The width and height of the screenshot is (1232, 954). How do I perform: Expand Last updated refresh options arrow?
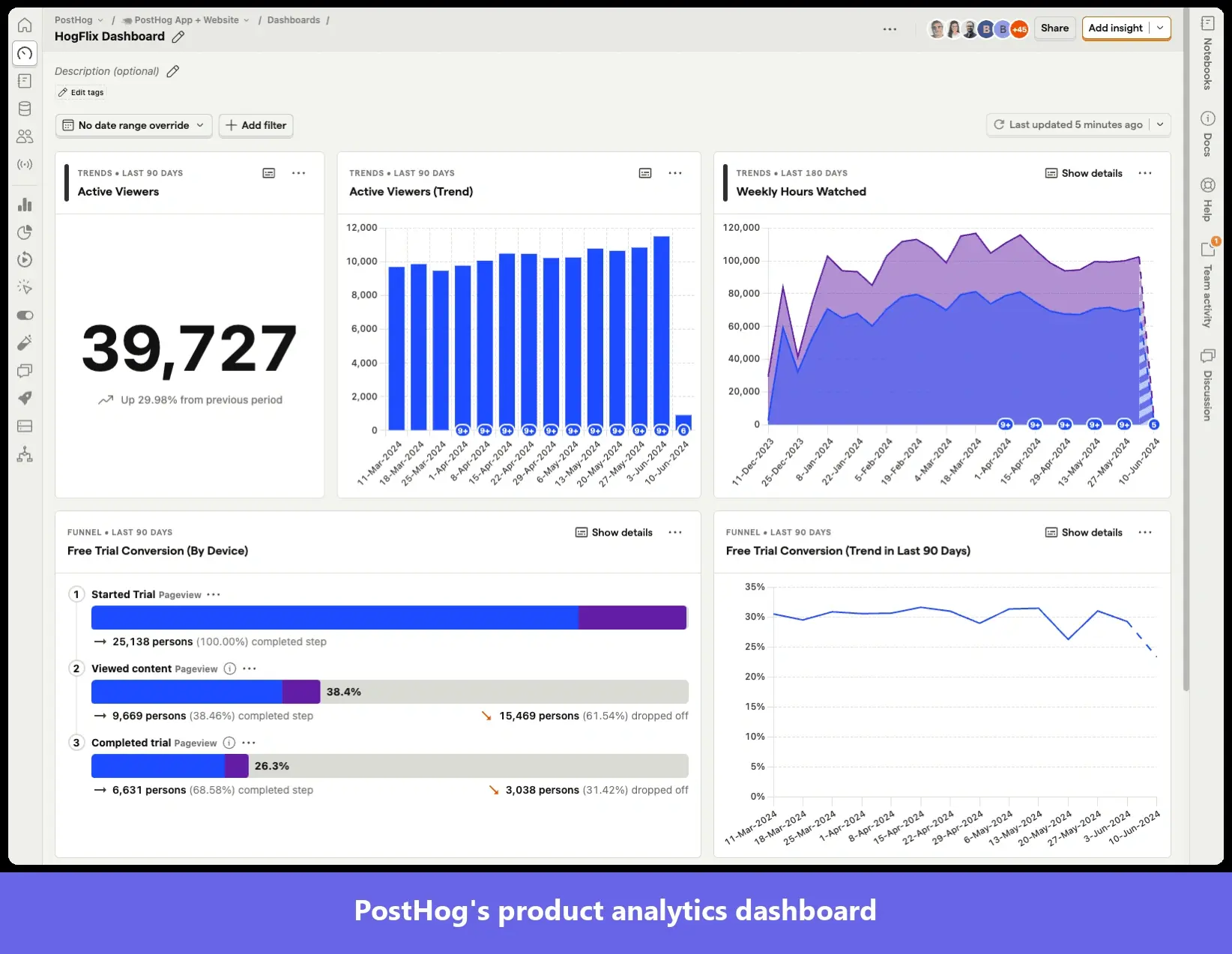[x=1160, y=124]
